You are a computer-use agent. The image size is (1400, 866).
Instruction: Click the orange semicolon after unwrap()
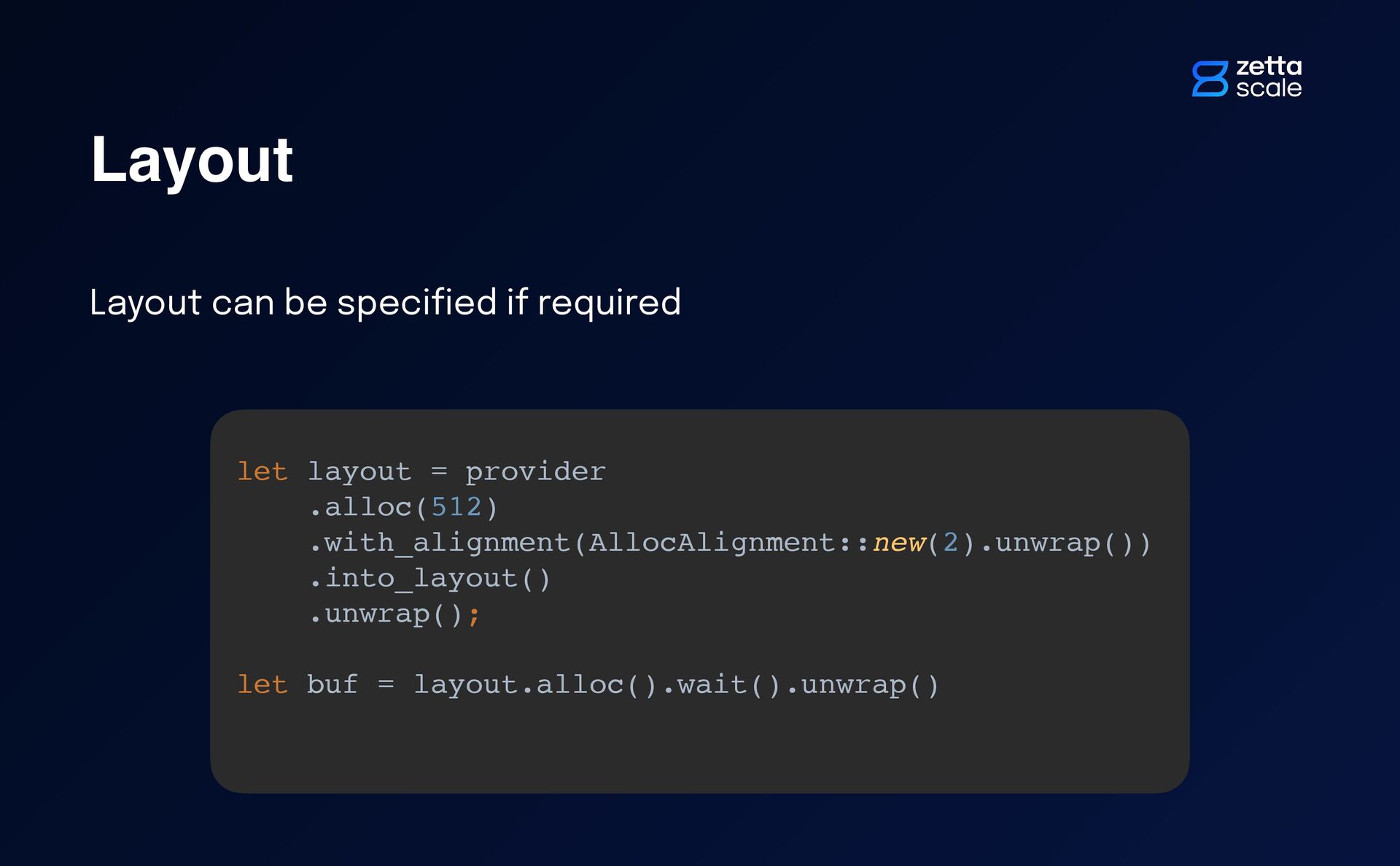[x=474, y=615]
